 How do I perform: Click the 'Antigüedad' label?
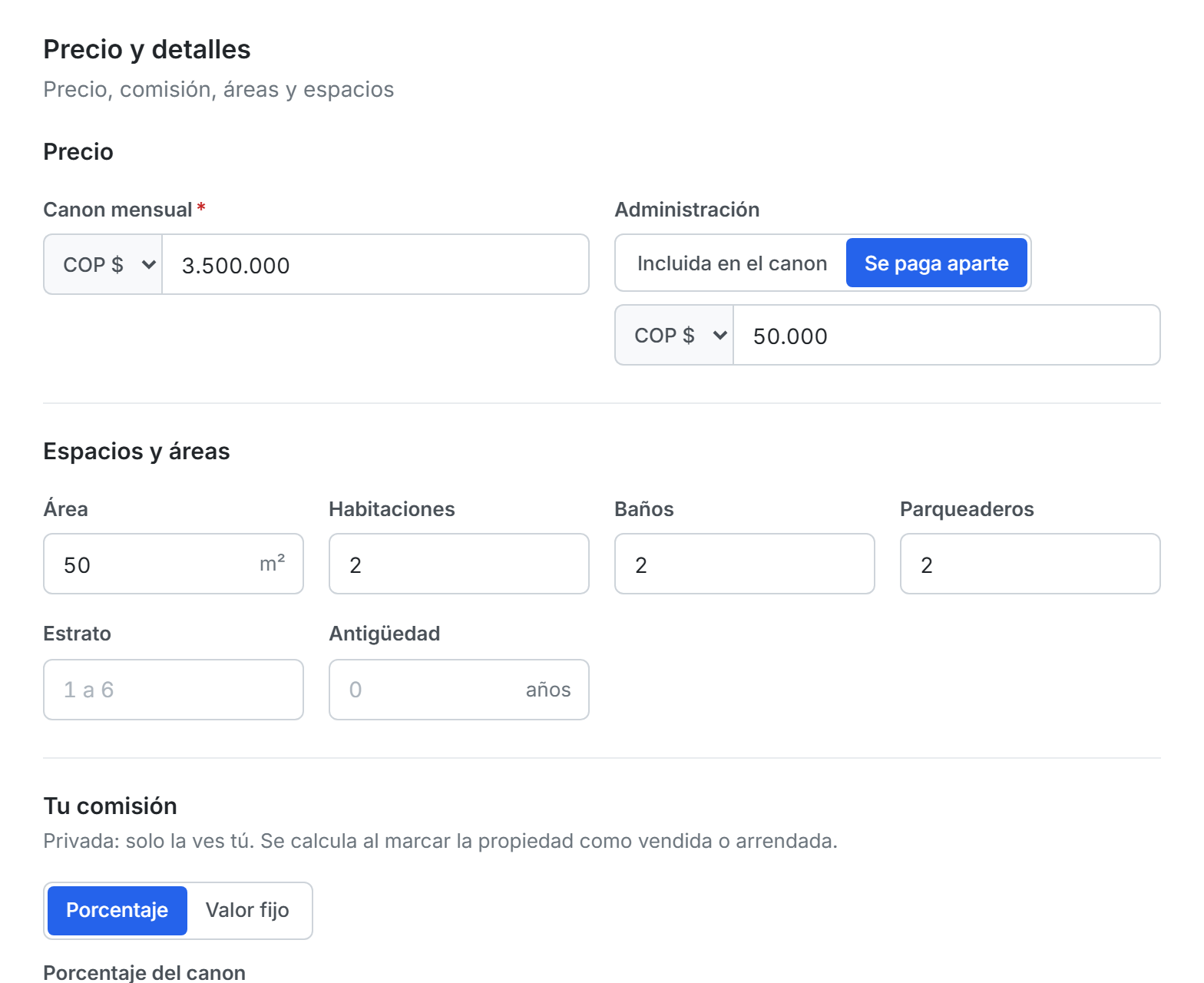385,634
